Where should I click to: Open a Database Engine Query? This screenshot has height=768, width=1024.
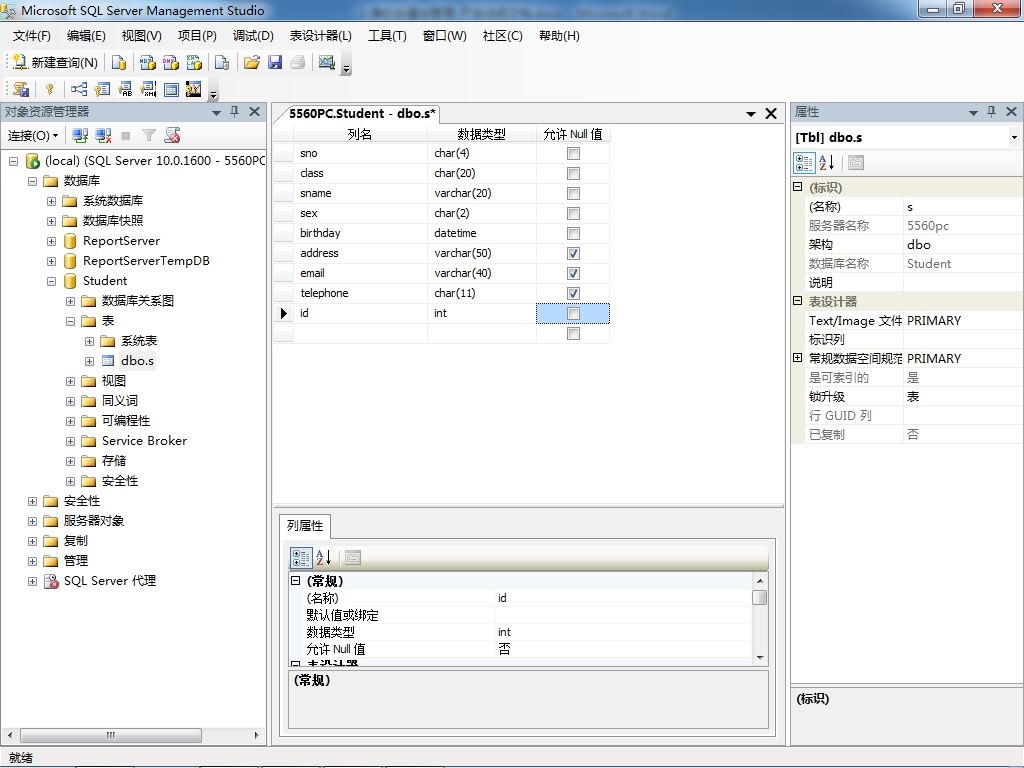119,62
